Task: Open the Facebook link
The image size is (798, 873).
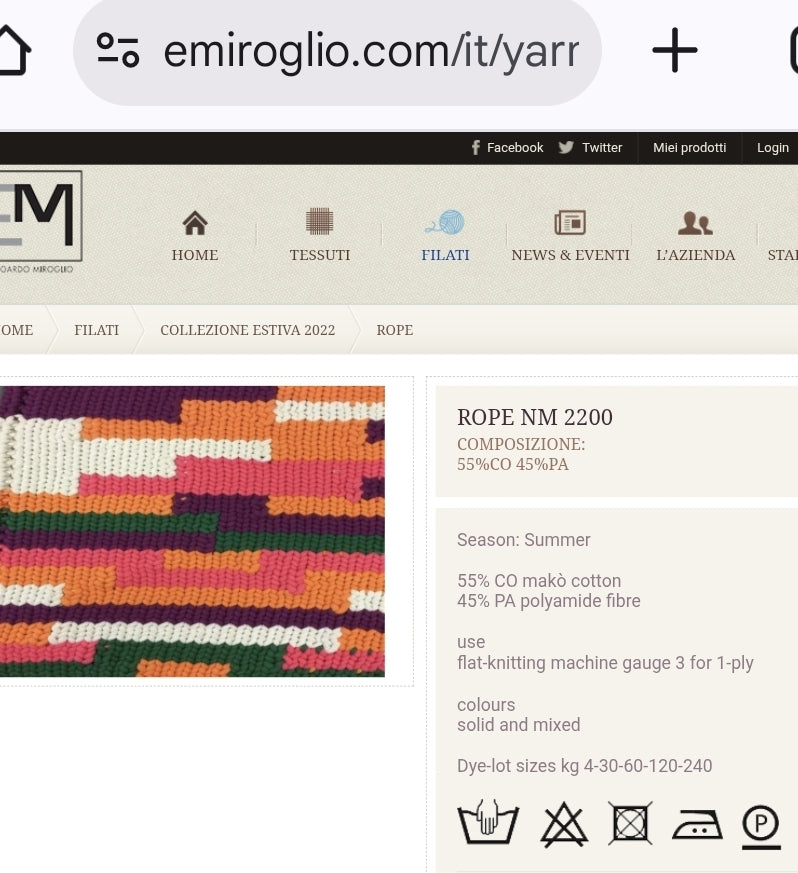Action: pos(507,147)
